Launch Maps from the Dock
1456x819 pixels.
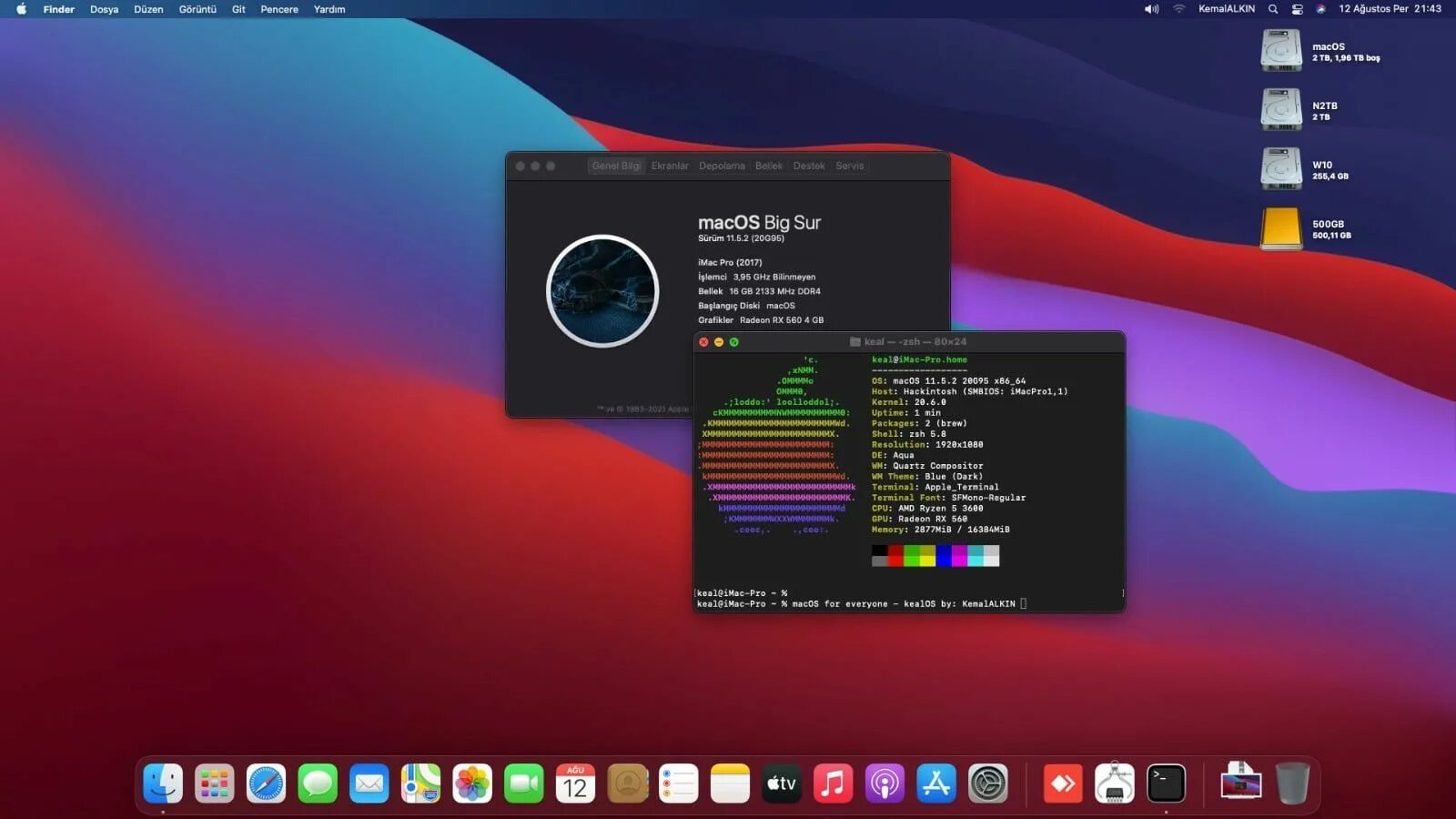pos(421,784)
